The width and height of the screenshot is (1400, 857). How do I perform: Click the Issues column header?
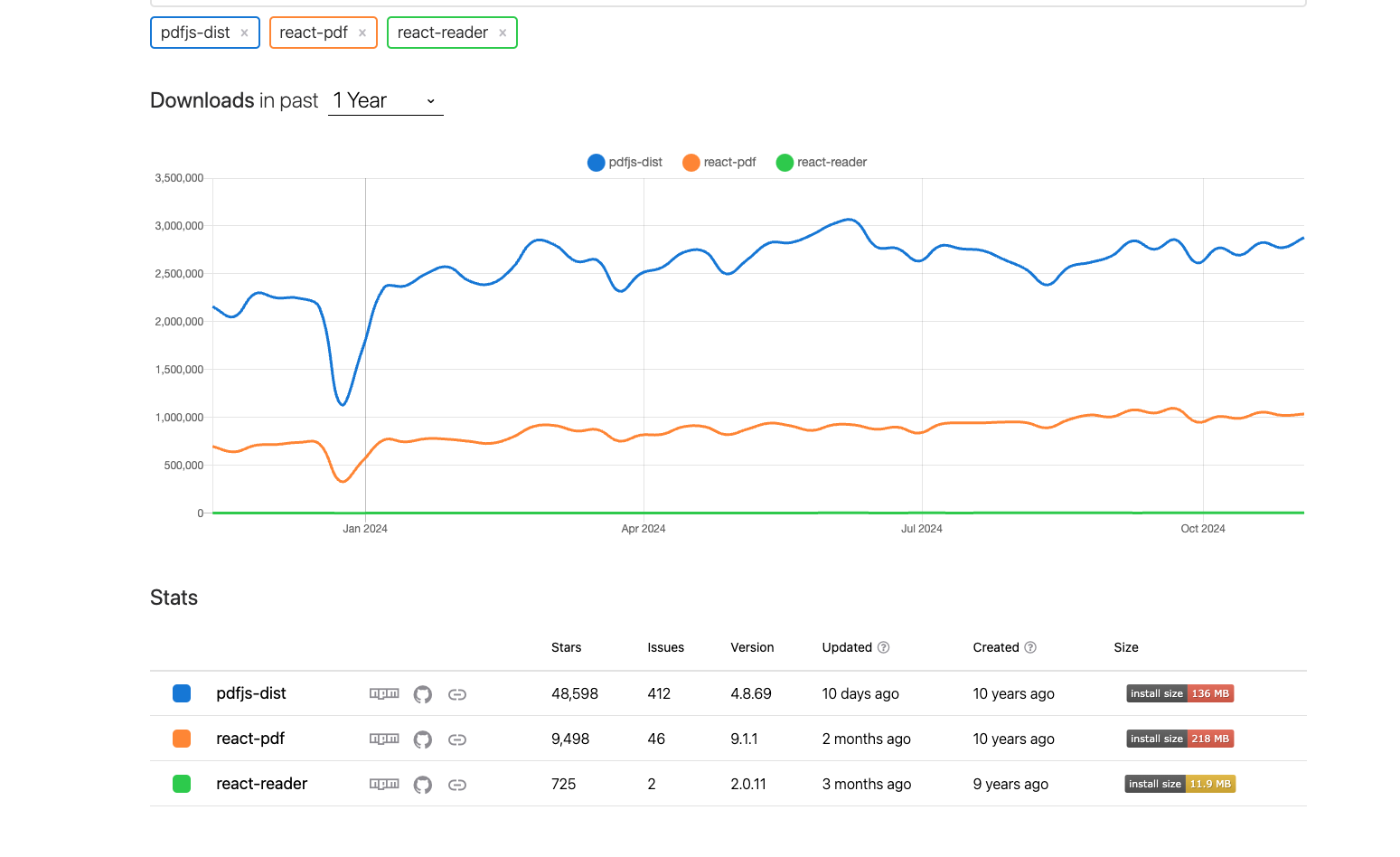tap(666, 647)
